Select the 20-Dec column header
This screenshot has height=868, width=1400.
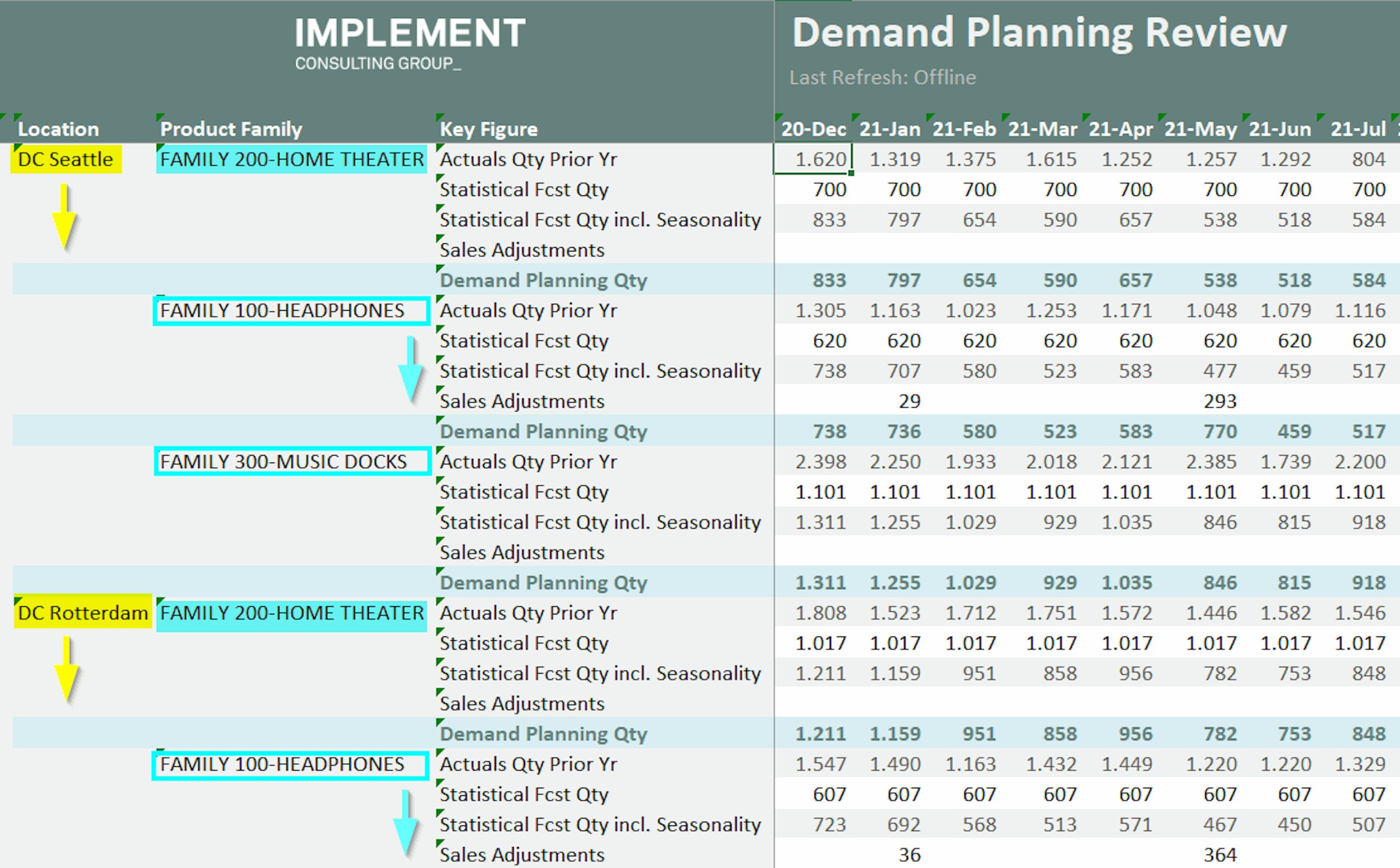point(815,129)
